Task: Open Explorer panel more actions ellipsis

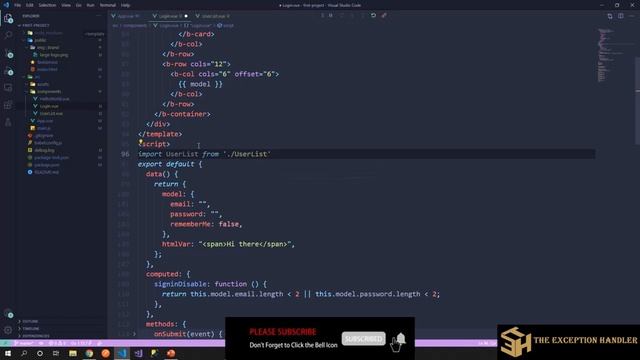Action: click(x=98, y=16)
